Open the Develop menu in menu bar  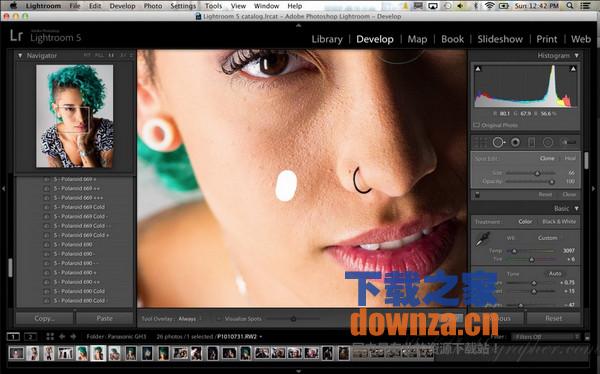click(x=122, y=6)
